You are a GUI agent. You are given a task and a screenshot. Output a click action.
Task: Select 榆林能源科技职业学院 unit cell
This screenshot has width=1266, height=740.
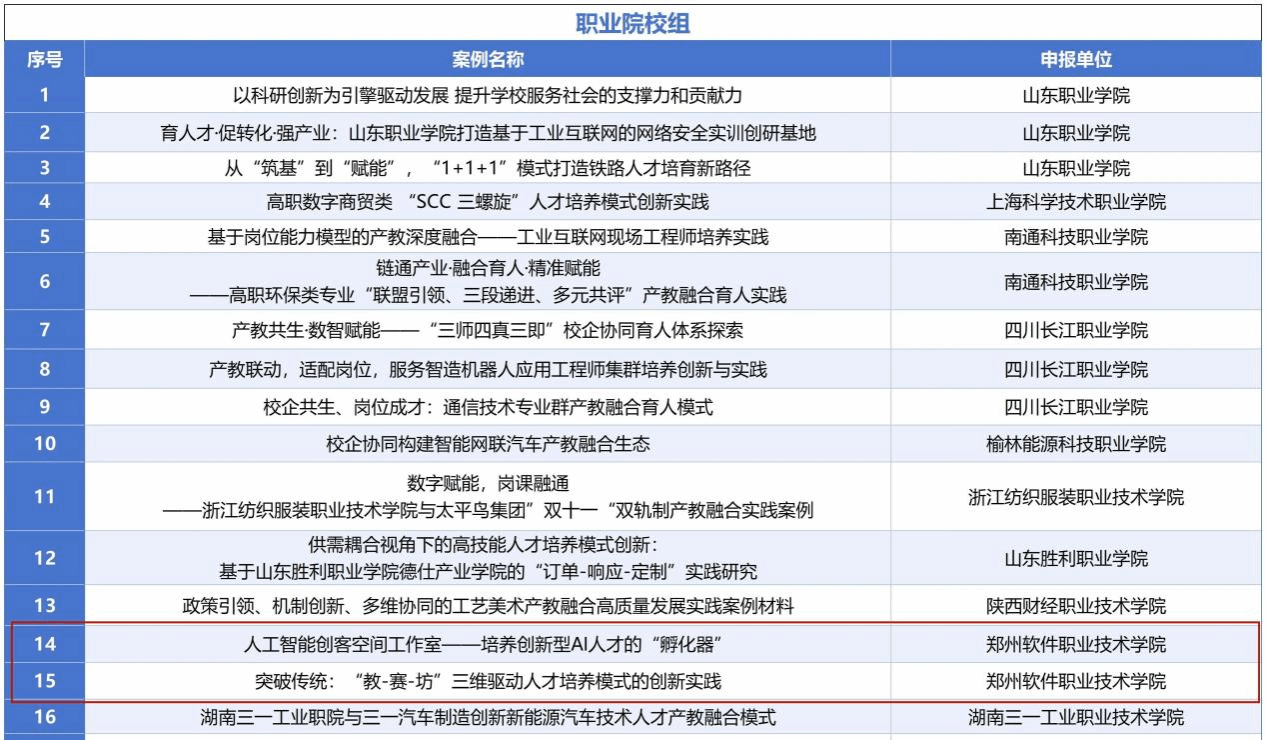click(x=1075, y=444)
